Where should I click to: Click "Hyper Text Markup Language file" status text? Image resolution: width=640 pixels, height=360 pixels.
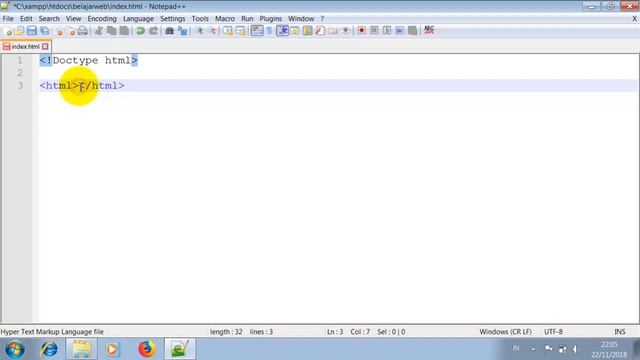click(x=52, y=332)
